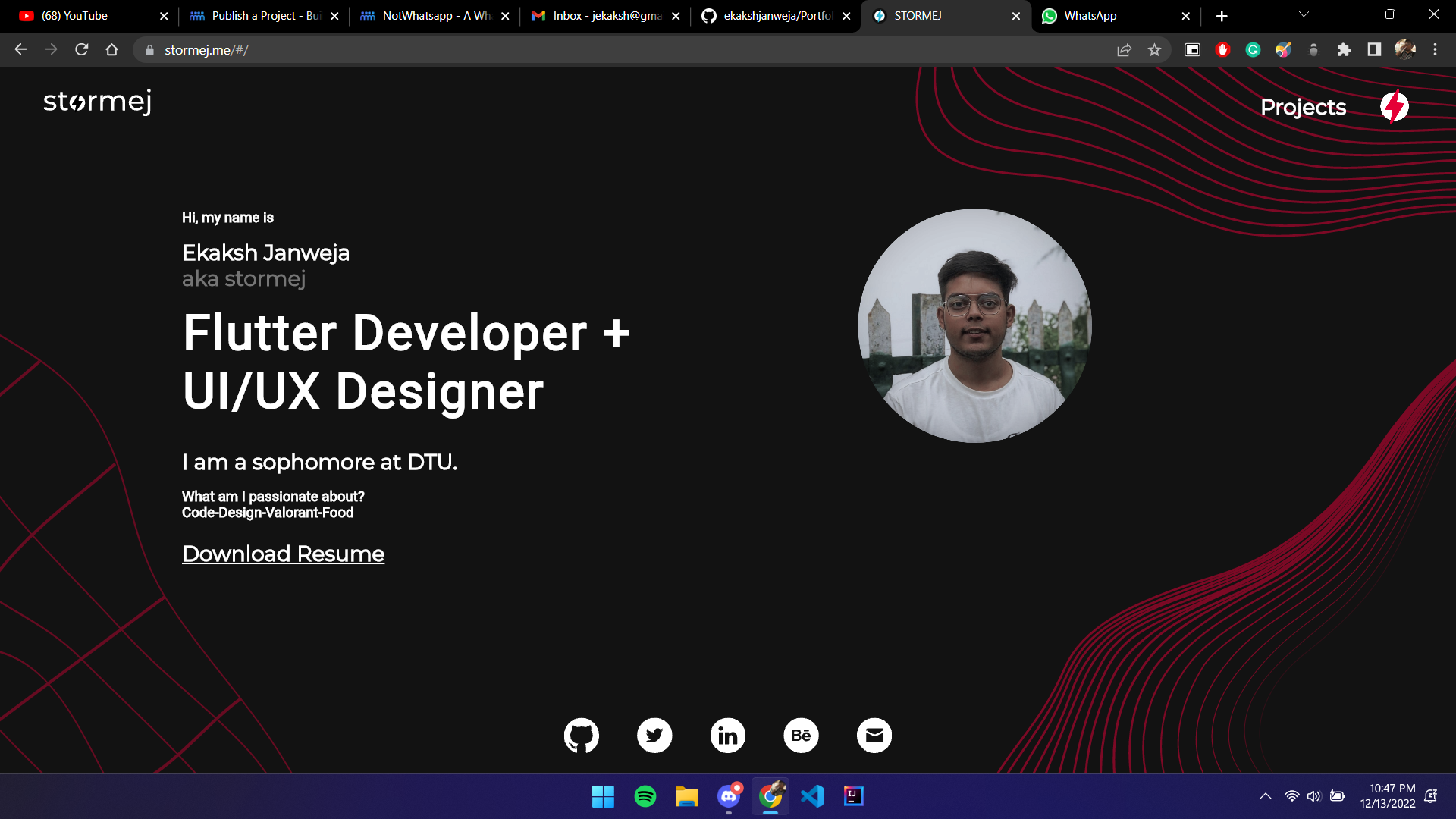Click the 'I am a sophomore at DTU.' text
Image resolution: width=1456 pixels, height=819 pixels.
coord(319,462)
